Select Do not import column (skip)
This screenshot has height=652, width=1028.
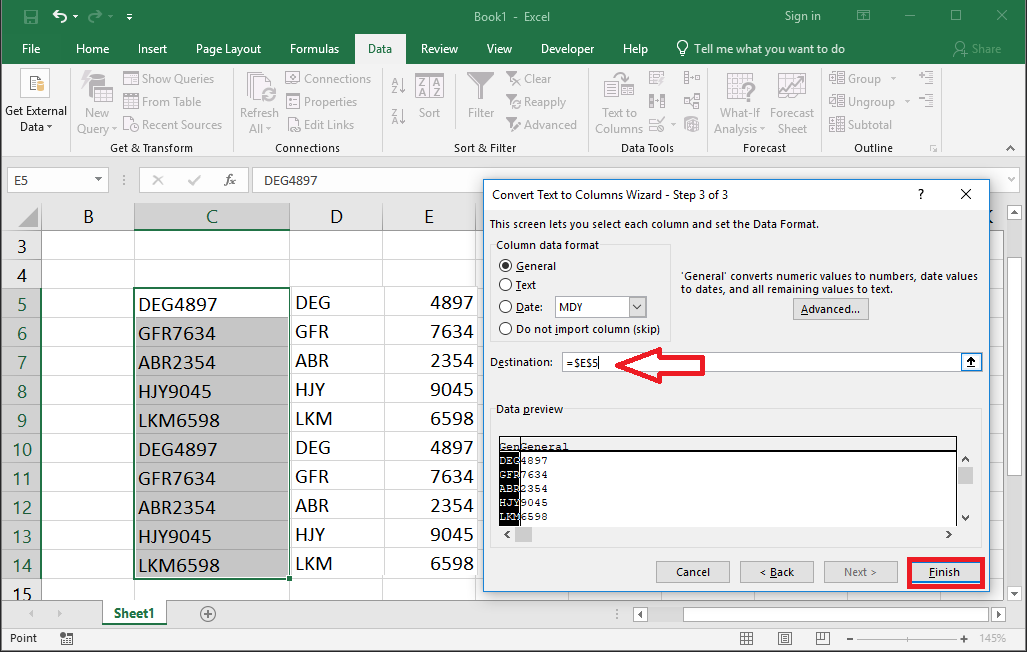506,329
